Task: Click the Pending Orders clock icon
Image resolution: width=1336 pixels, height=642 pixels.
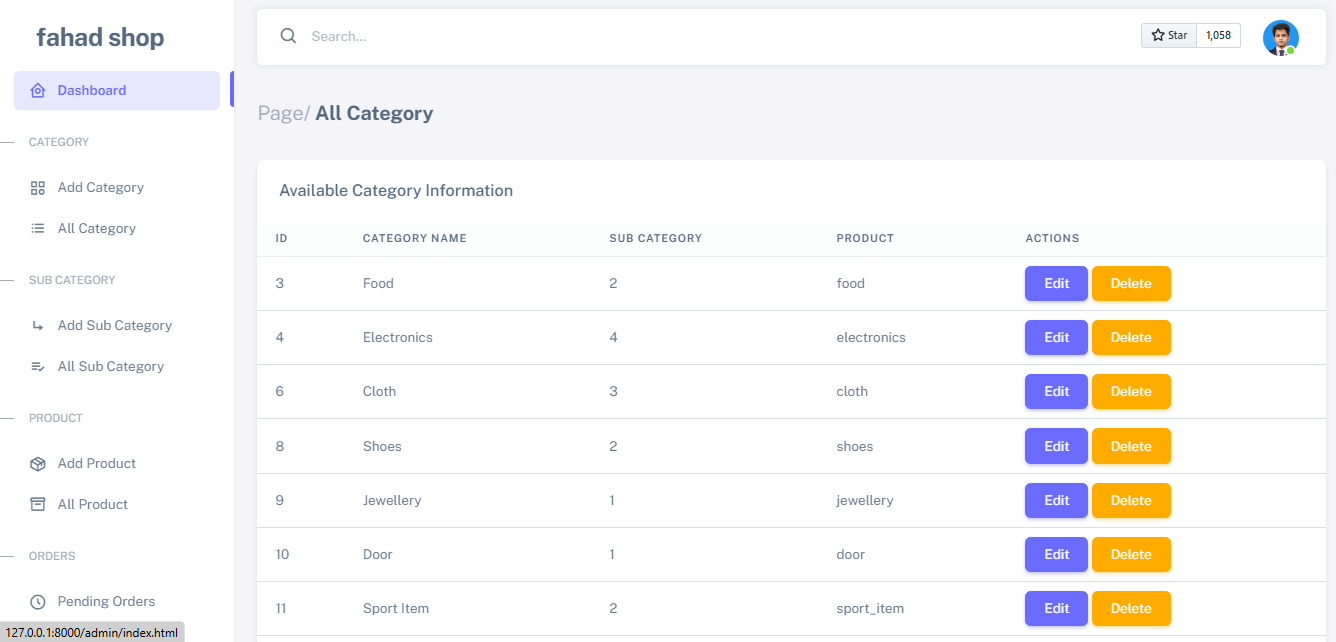Action: click(38, 602)
